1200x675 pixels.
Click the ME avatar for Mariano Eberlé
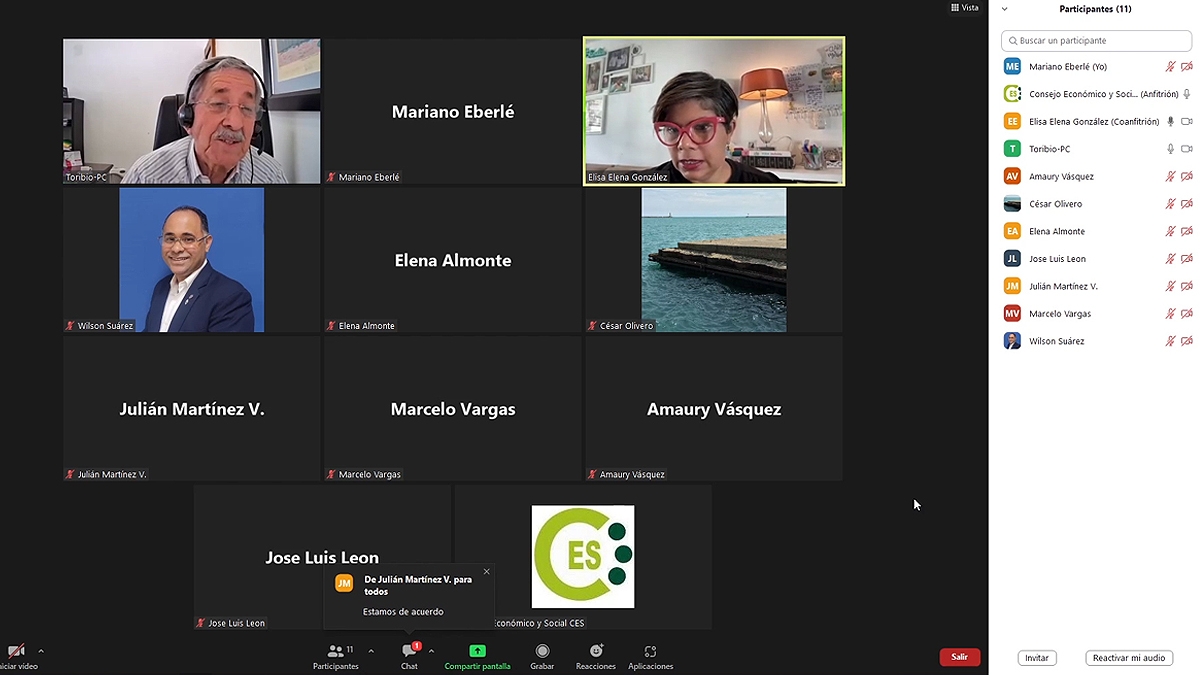(1012, 67)
